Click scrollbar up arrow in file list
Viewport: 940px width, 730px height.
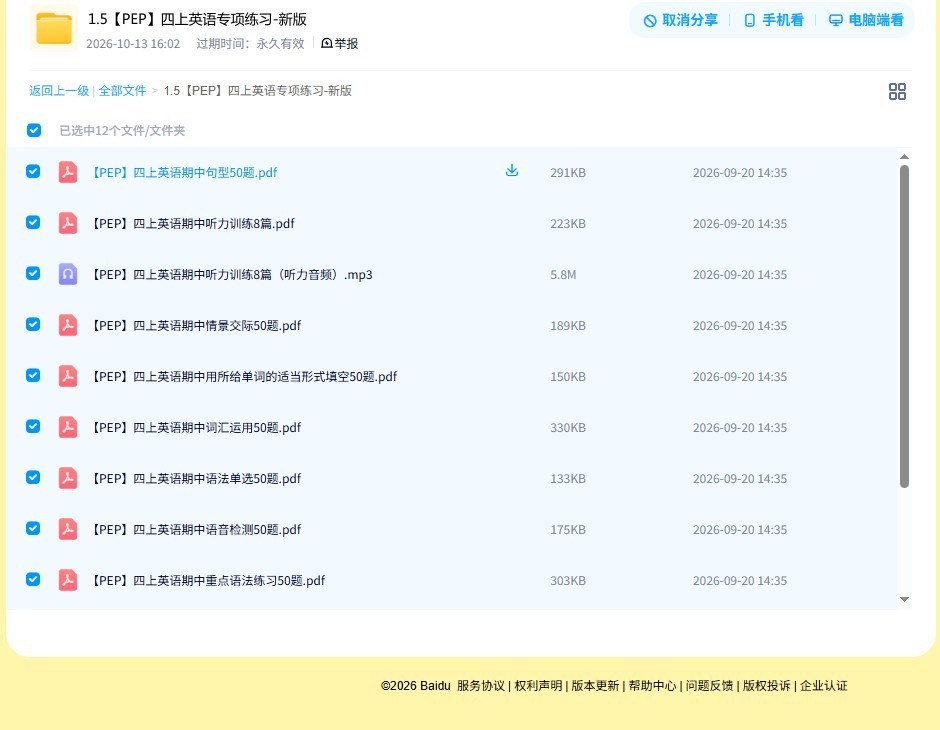904,156
